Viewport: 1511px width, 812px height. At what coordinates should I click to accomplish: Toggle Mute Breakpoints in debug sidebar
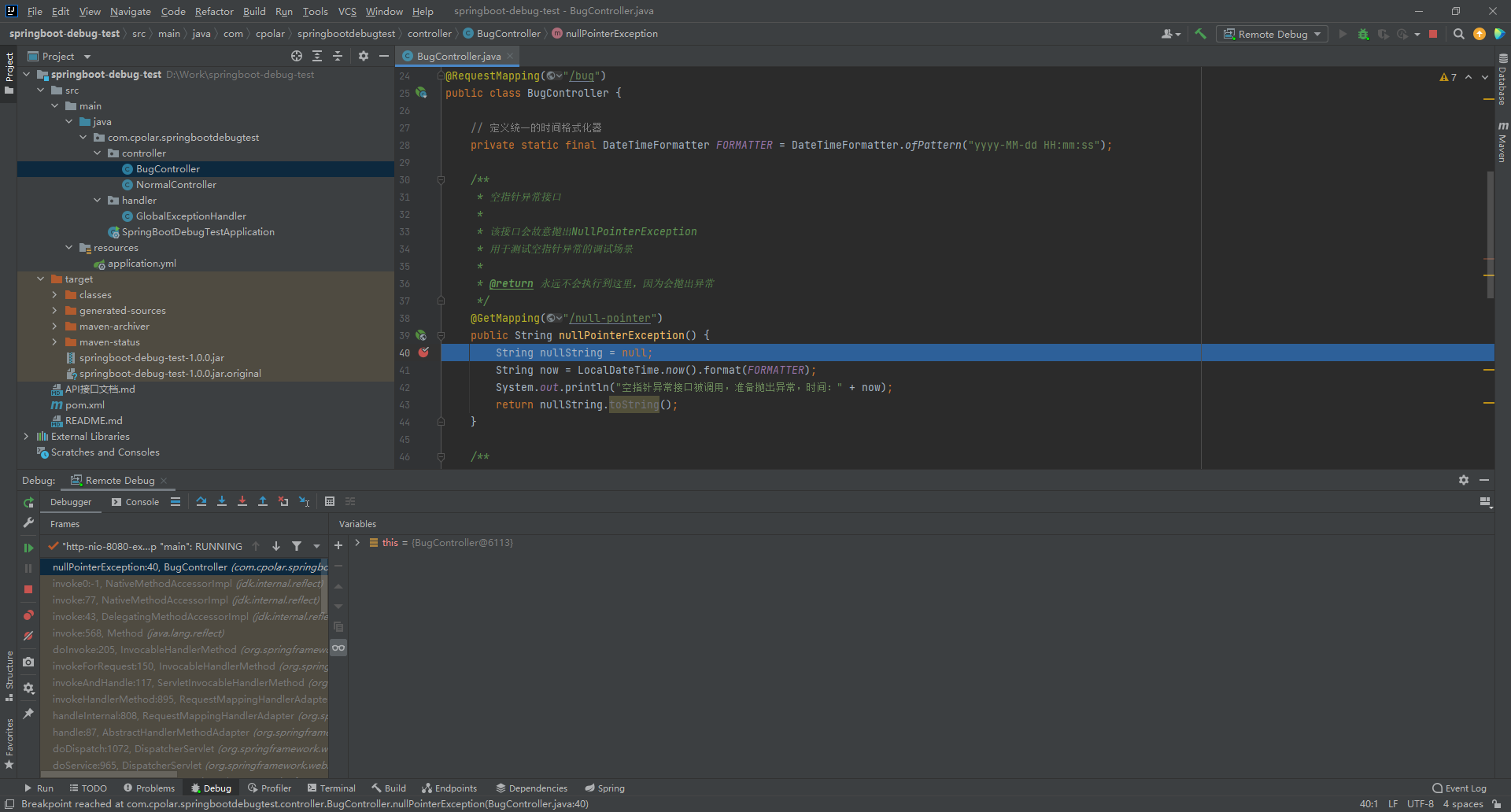coord(28,636)
